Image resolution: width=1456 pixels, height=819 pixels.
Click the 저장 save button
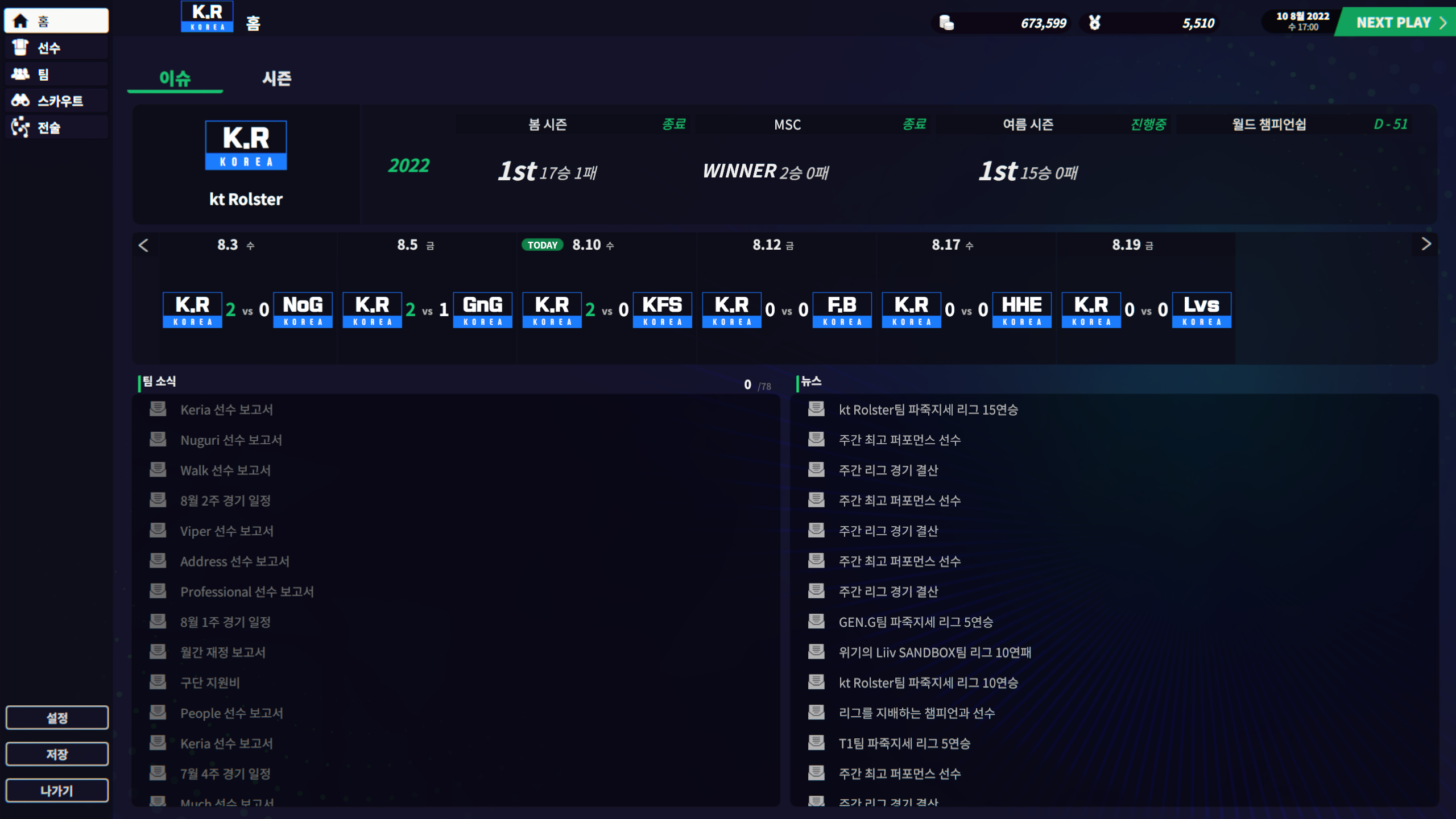tap(57, 754)
